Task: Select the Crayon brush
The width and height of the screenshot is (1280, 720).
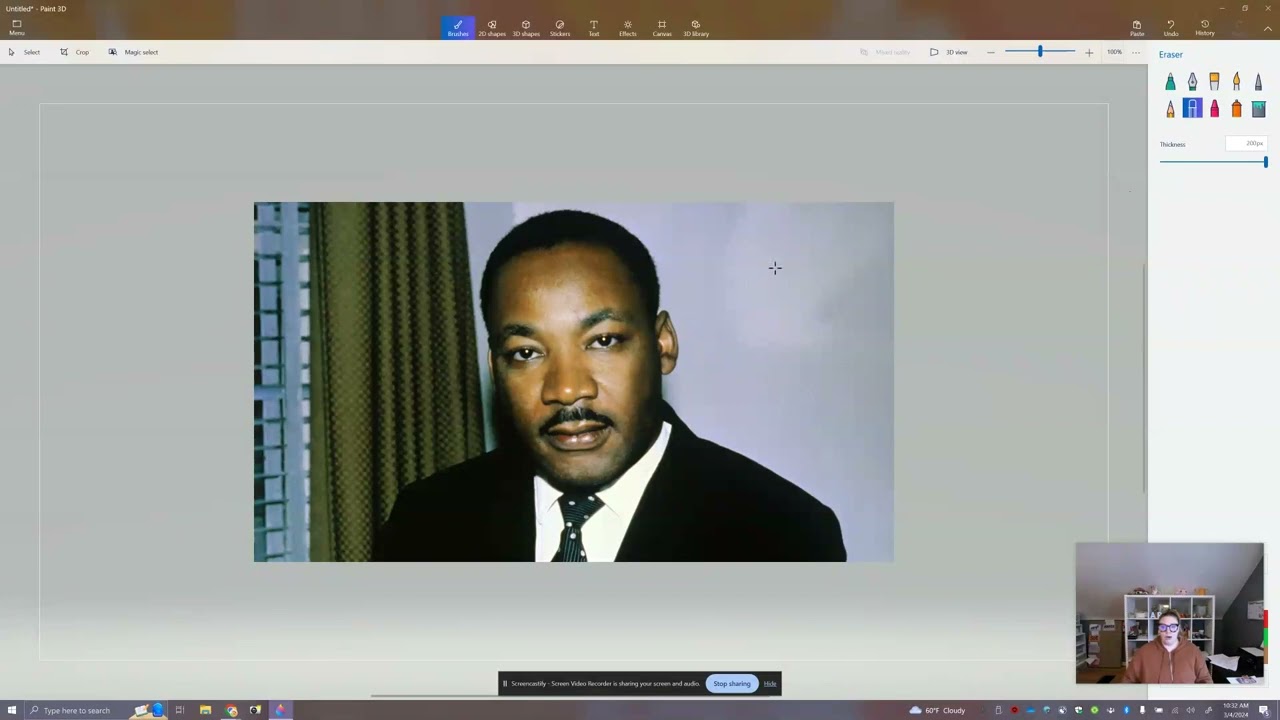Action: [x=1214, y=108]
